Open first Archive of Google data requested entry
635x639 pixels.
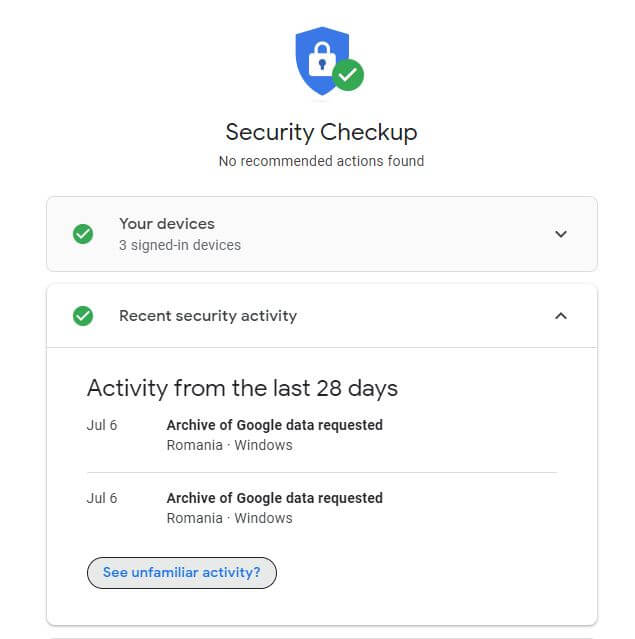point(274,425)
